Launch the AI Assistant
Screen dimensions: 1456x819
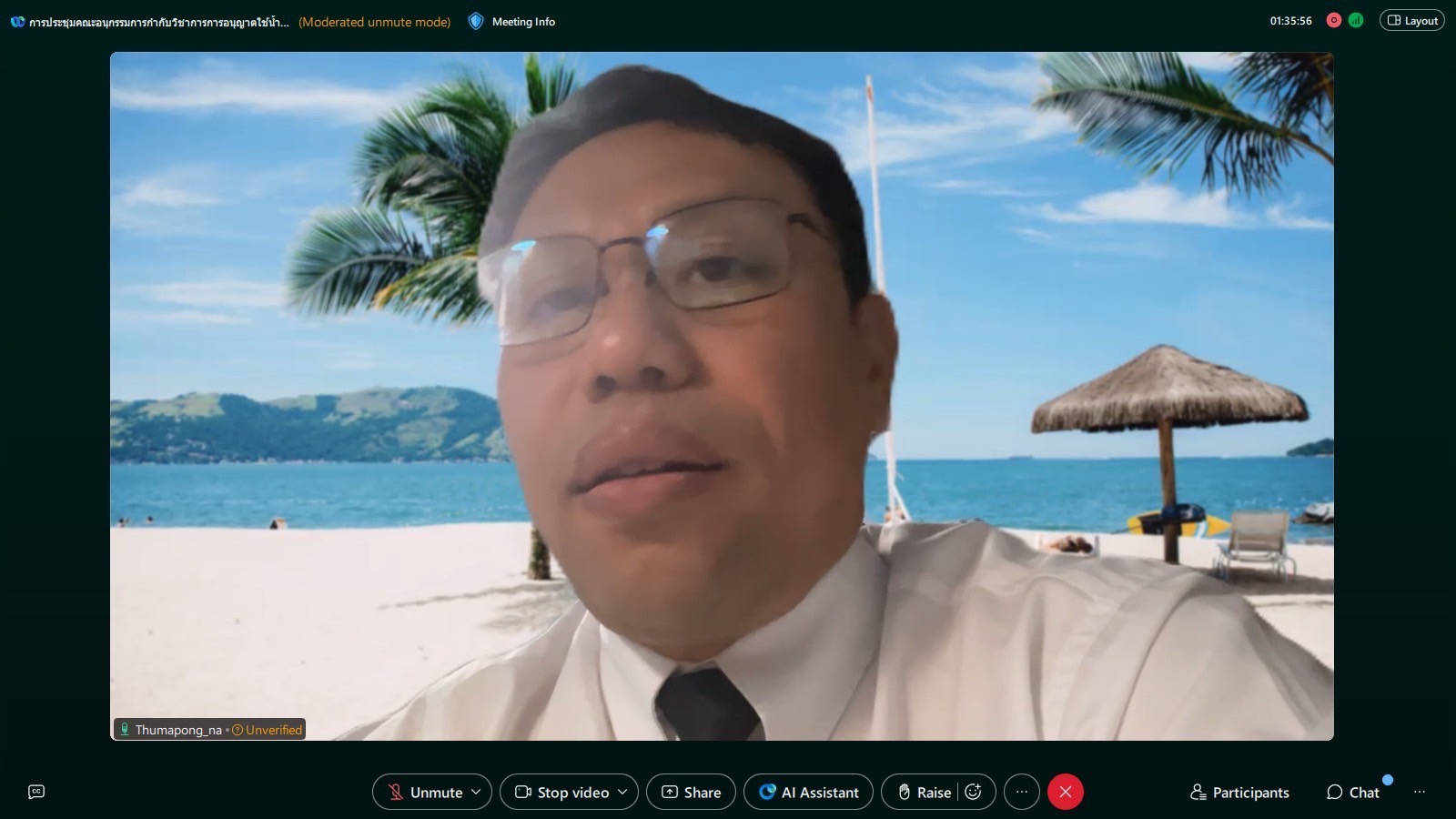click(x=808, y=792)
